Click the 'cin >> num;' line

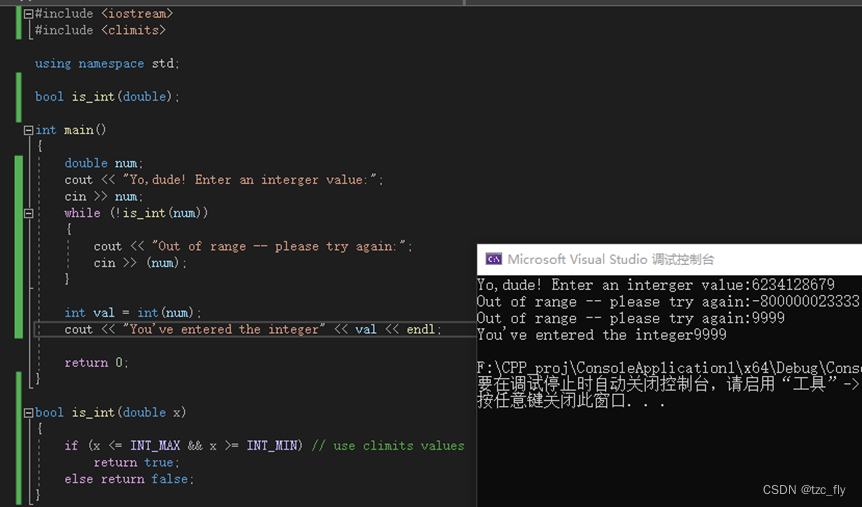103,196
